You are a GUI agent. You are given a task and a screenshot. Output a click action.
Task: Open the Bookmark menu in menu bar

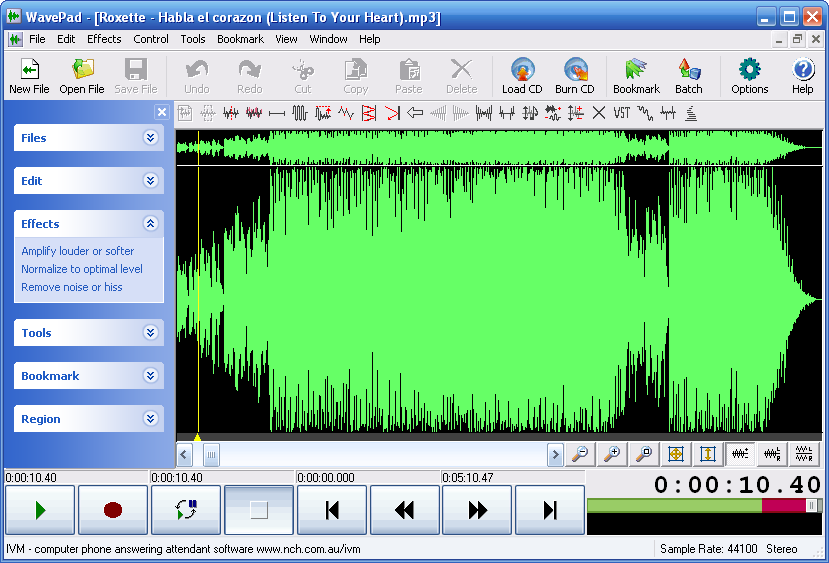(x=240, y=39)
